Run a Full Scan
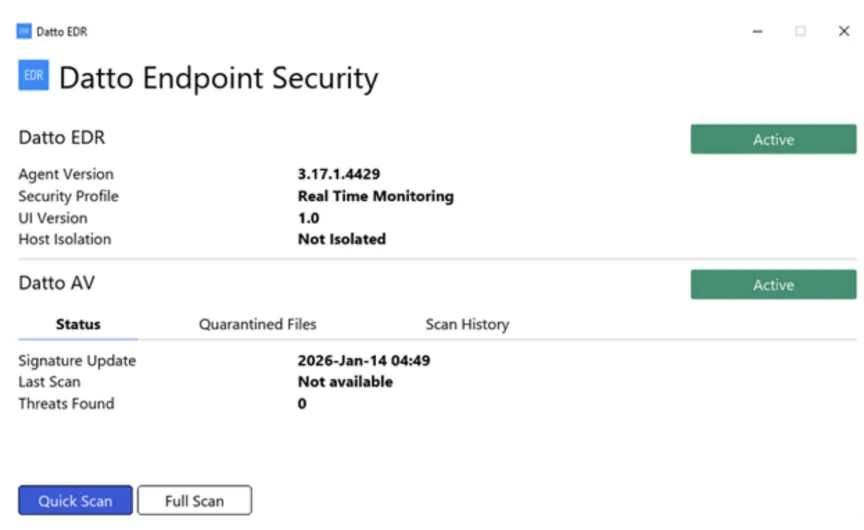This screenshot has height=530, width=864. 194,501
